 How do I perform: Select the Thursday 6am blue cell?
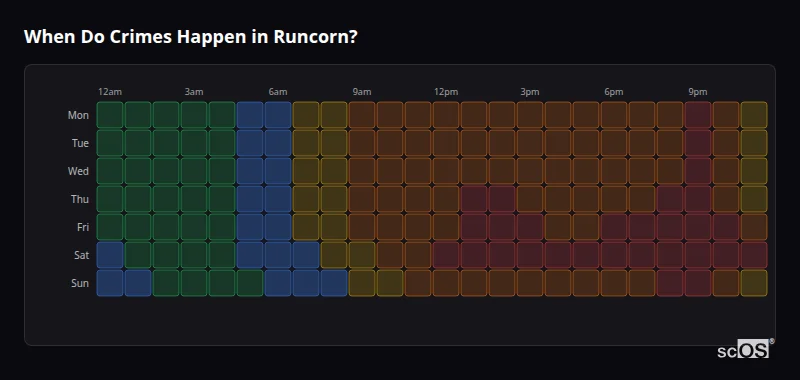[x=278, y=199]
